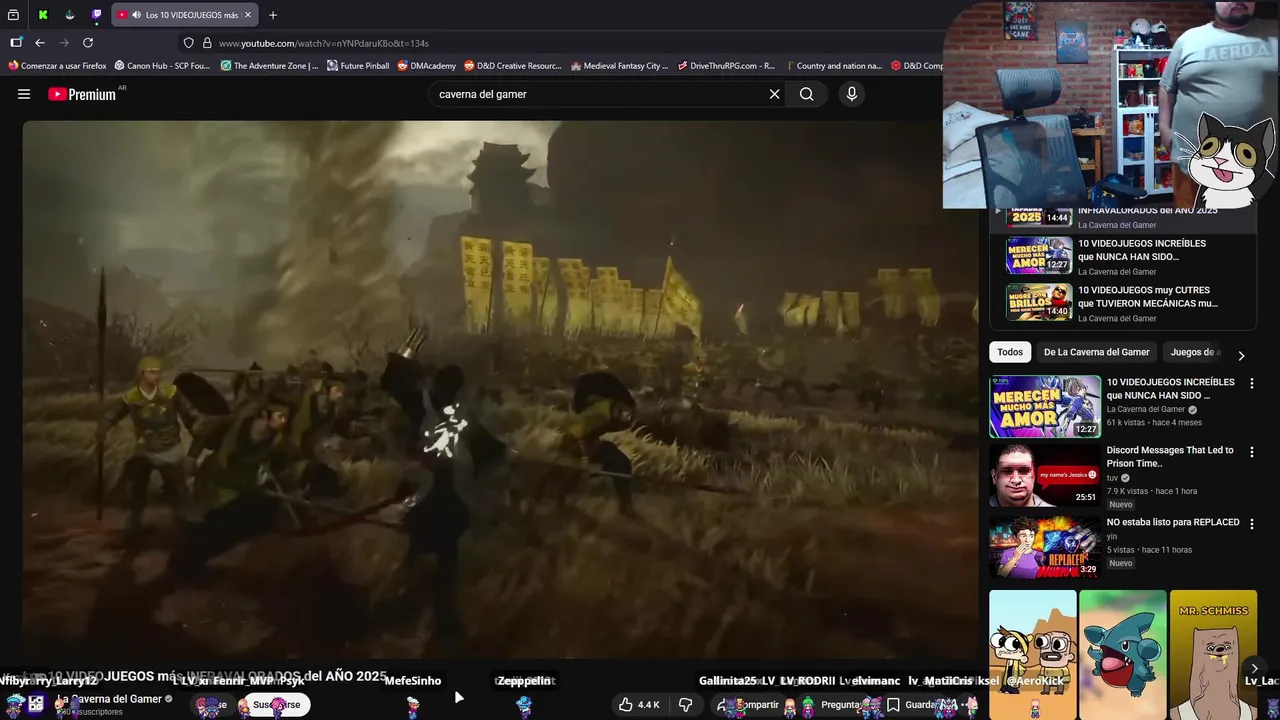1280x720 pixels.
Task: Open the MR. SCHMISS short thumbnail
Action: click(x=1213, y=655)
